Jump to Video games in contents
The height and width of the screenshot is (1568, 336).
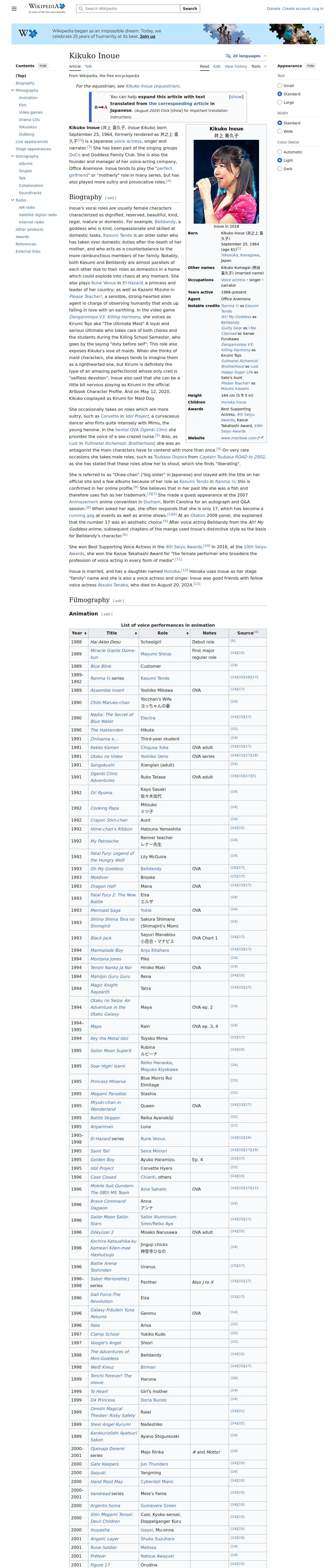coord(31,113)
